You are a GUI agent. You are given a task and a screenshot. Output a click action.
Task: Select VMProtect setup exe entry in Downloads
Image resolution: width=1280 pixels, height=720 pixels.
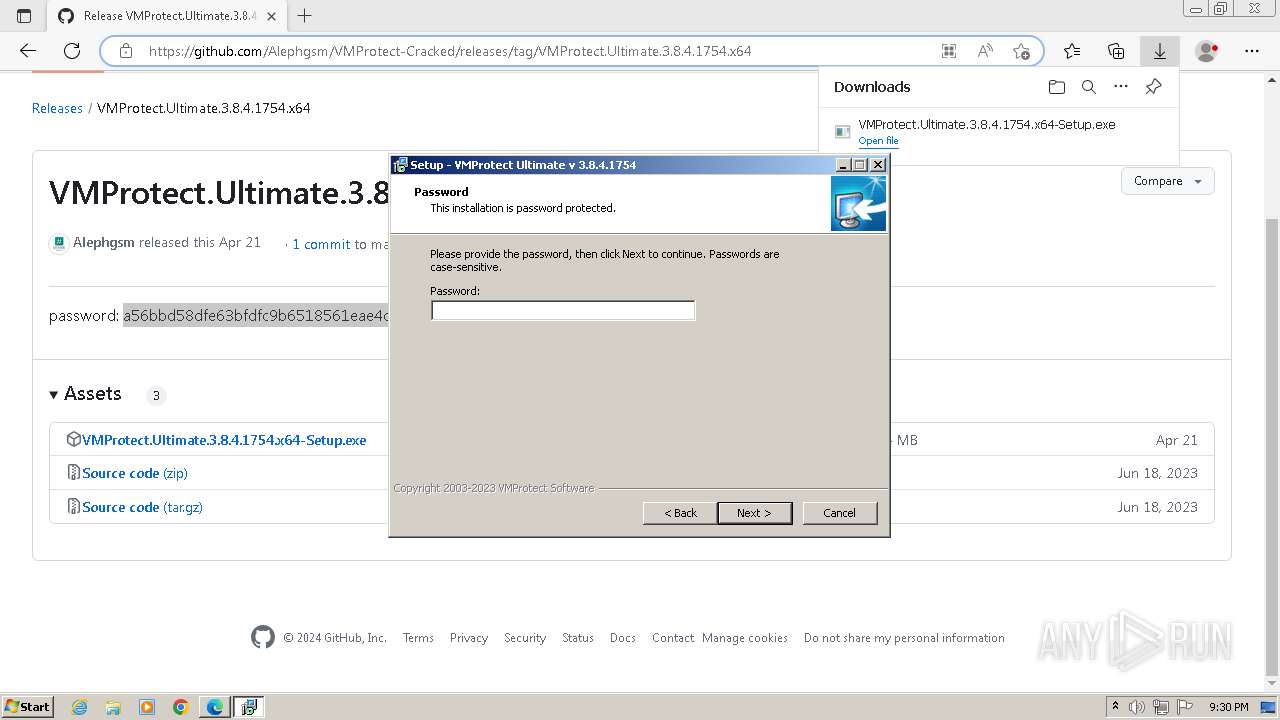986,124
